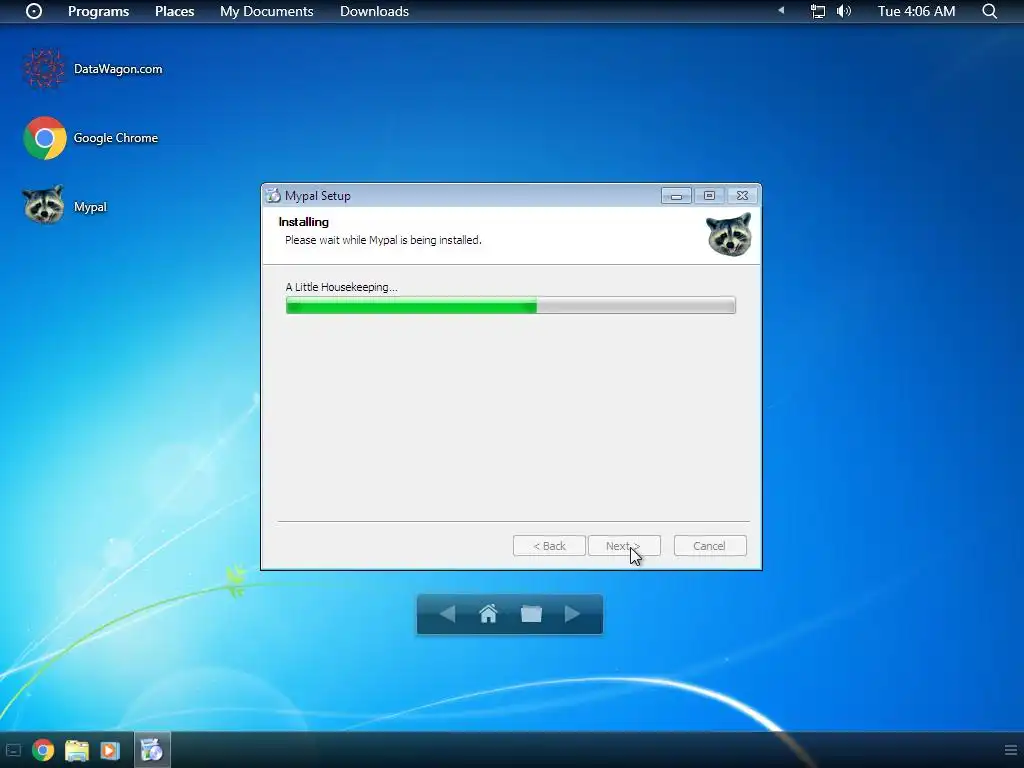The height and width of the screenshot is (768, 1024).
Task: Expand the hidden tray icons arrow
Action: 781,10
